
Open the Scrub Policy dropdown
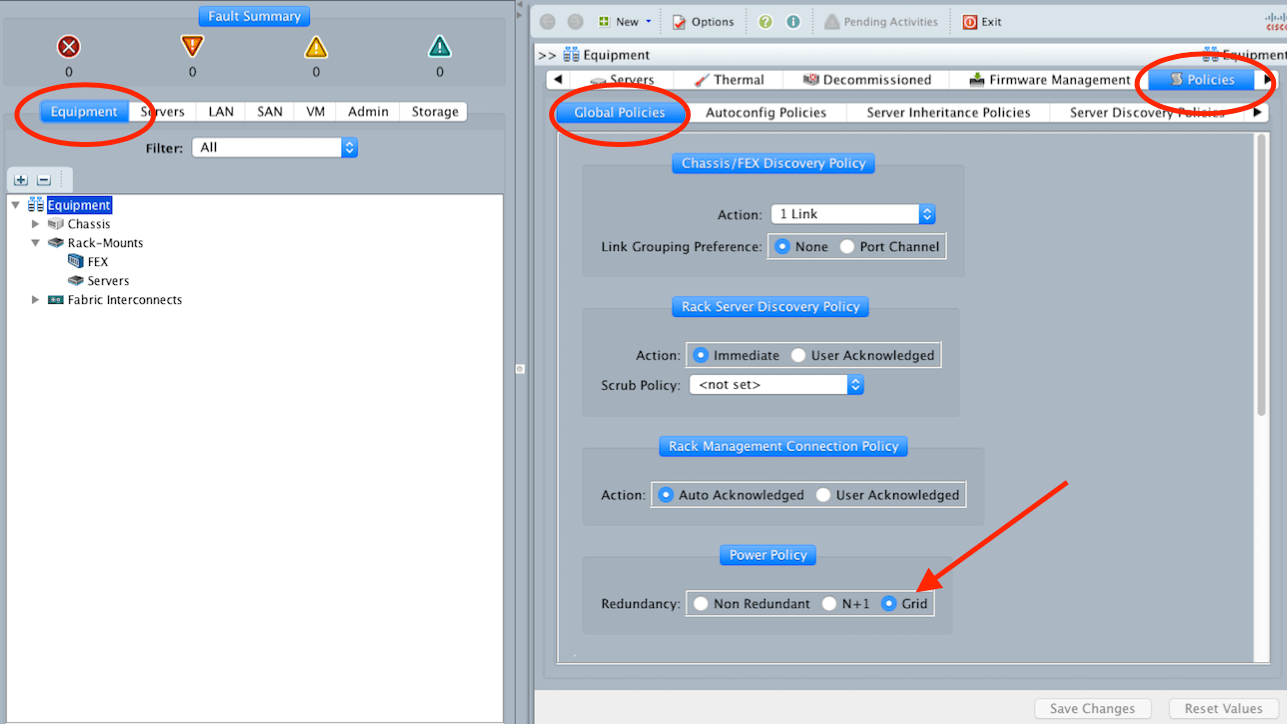[775, 384]
